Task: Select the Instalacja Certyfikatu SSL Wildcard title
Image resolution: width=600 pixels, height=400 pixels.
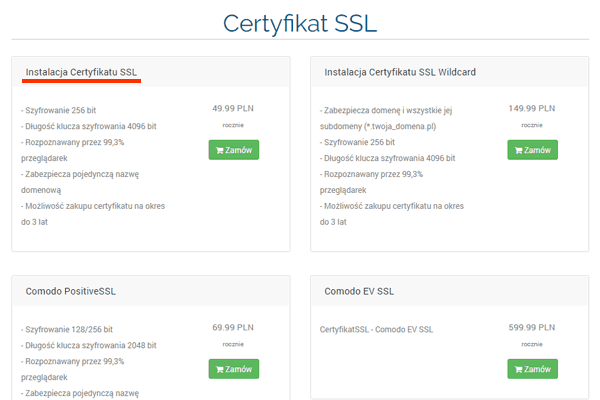Action: click(x=400, y=72)
